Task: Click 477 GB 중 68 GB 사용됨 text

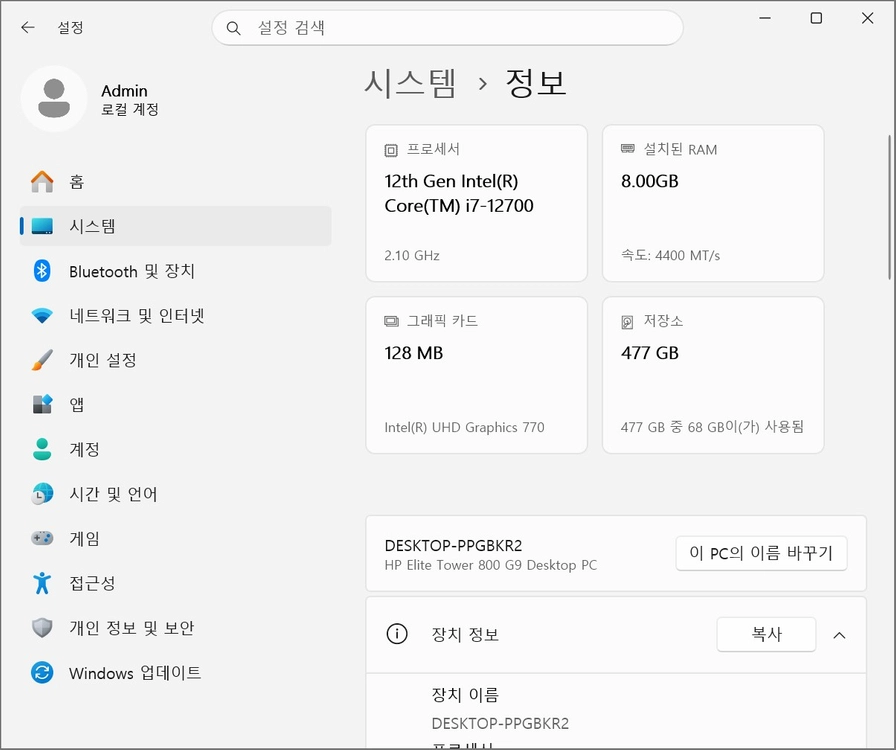Action: tap(712, 427)
